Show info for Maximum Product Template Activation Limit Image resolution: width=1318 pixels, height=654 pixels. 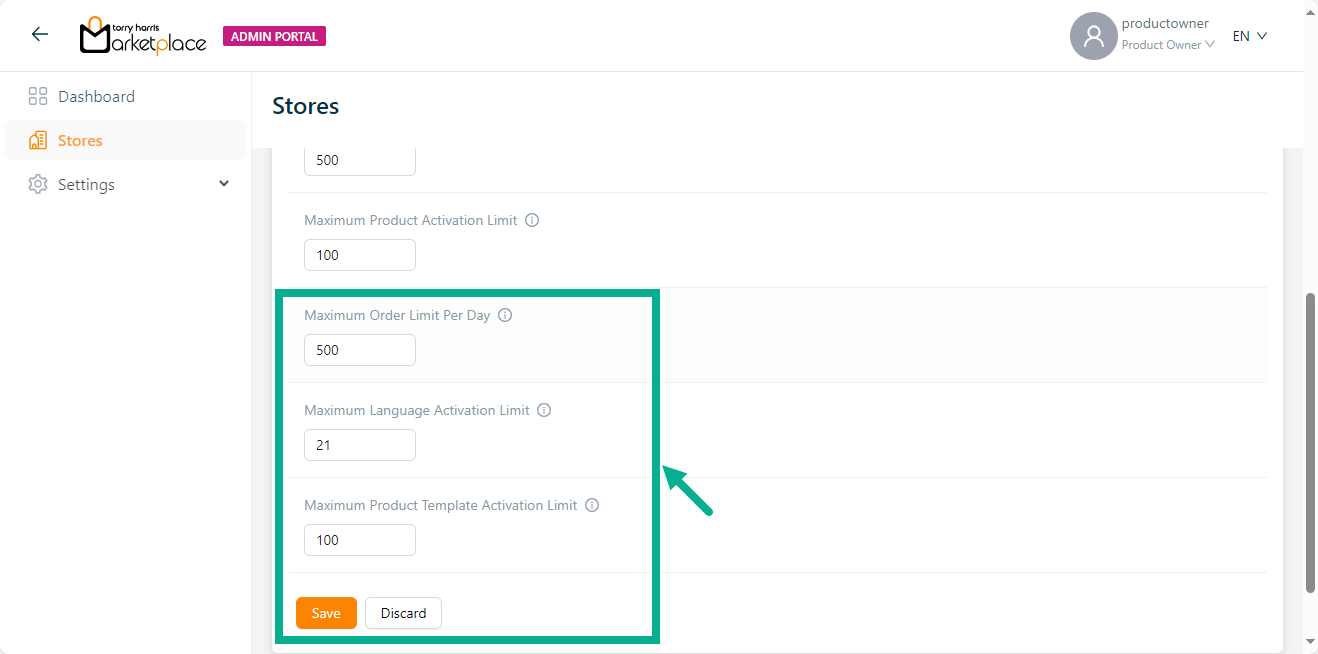click(x=592, y=505)
